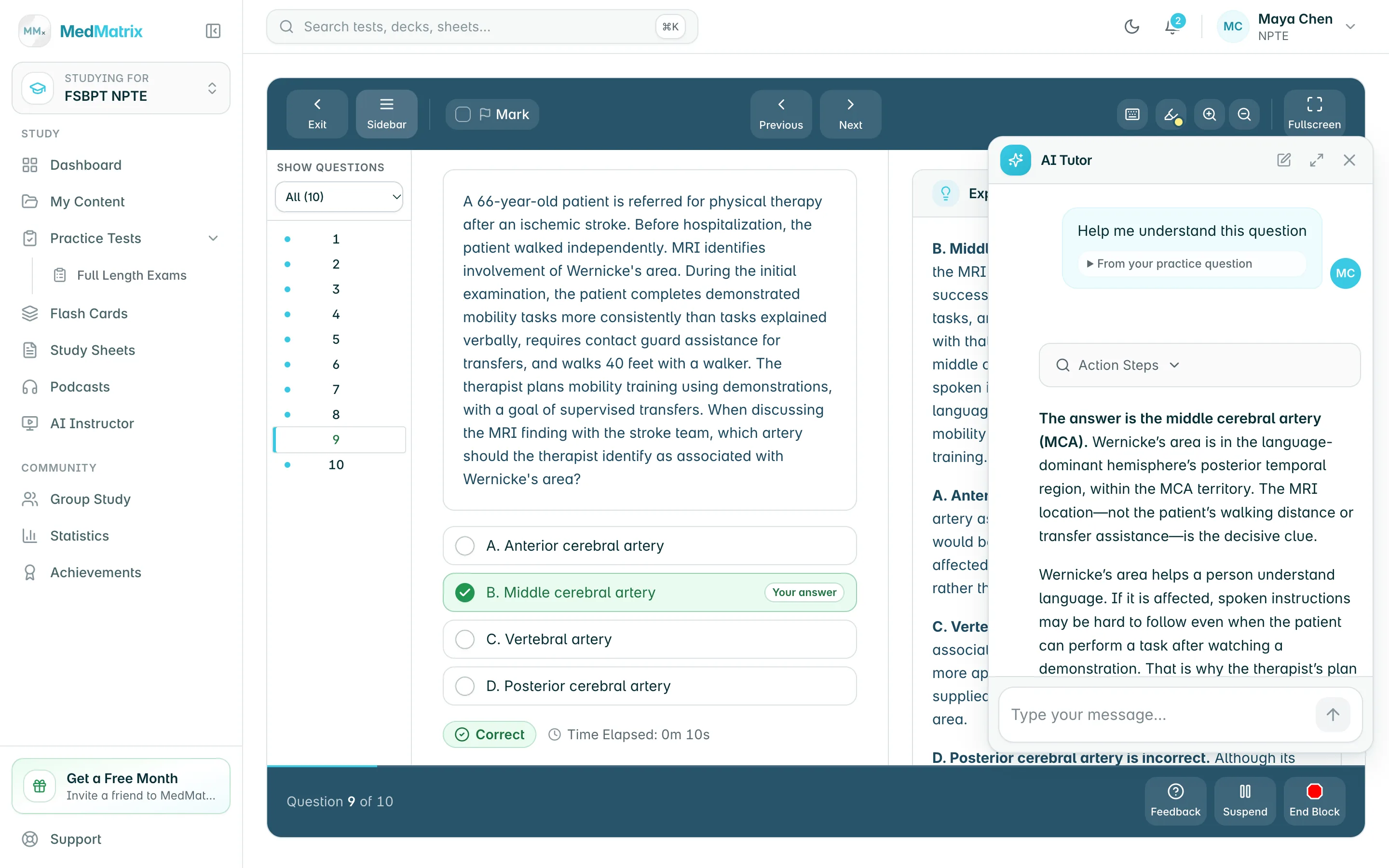Screen dimensions: 1389x868
Task: Open Get a Free Month invite
Action: click(x=121, y=786)
